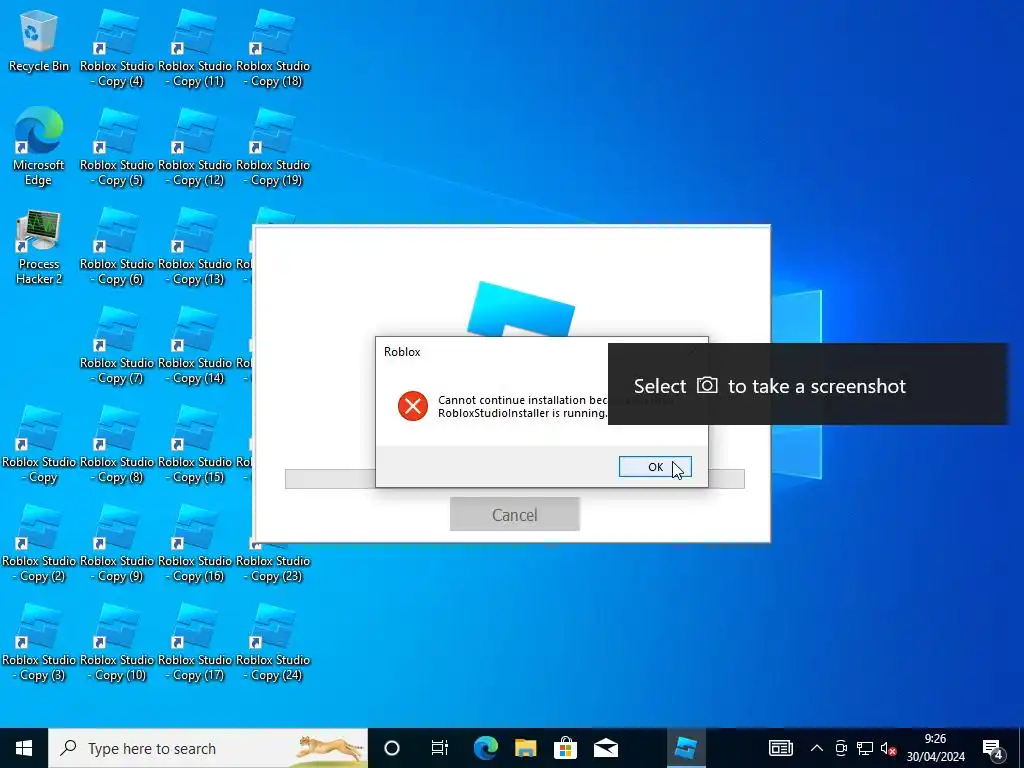Open the notification center with 4 alerts

993,749
